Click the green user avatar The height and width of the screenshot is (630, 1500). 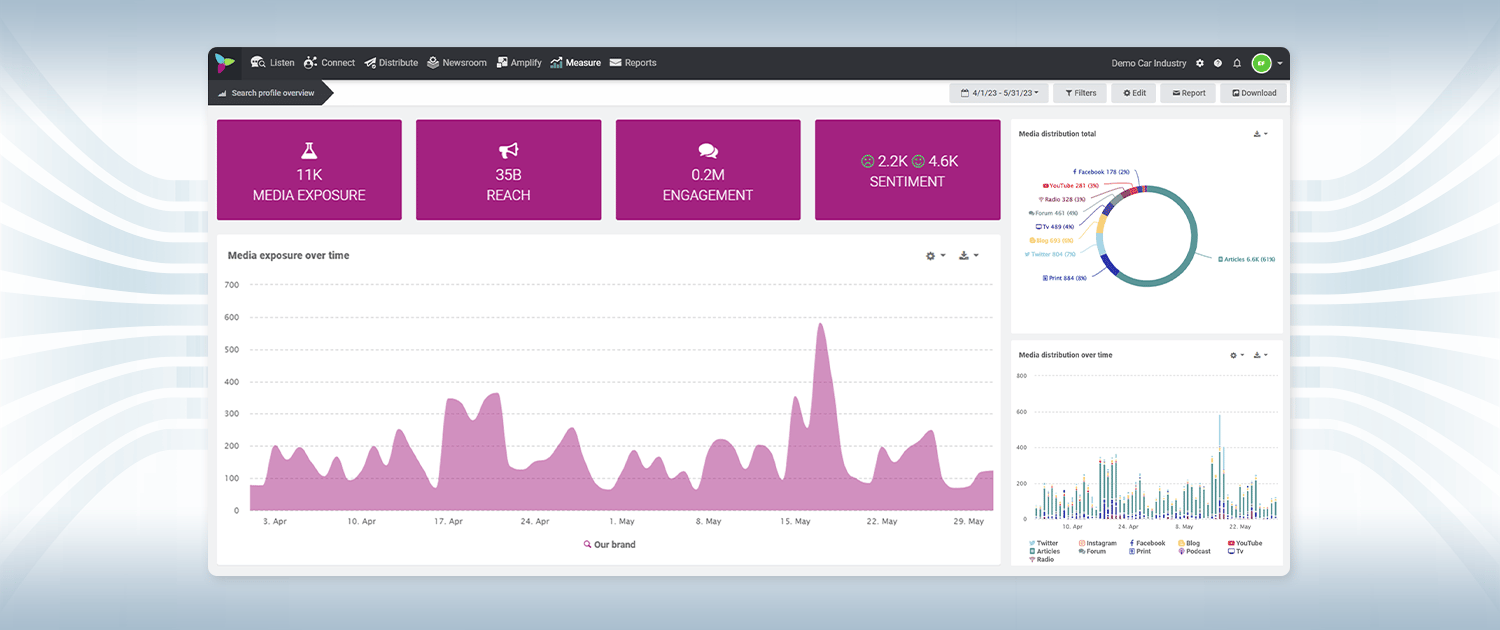[1261, 63]
